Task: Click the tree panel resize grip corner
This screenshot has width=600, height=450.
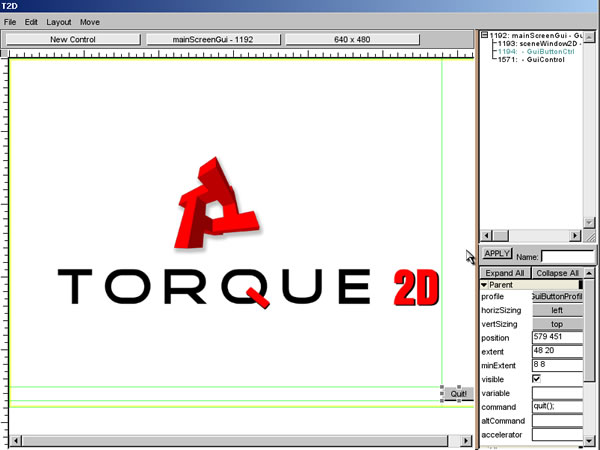Action: point(589,236)
